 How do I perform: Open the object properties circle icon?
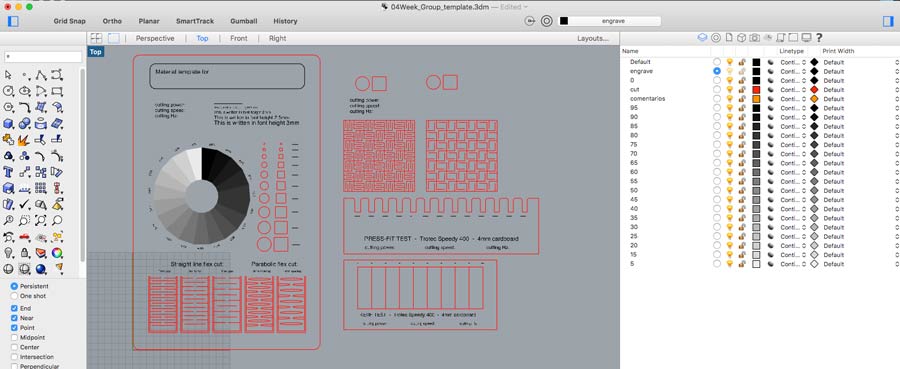tap(716, 38)
